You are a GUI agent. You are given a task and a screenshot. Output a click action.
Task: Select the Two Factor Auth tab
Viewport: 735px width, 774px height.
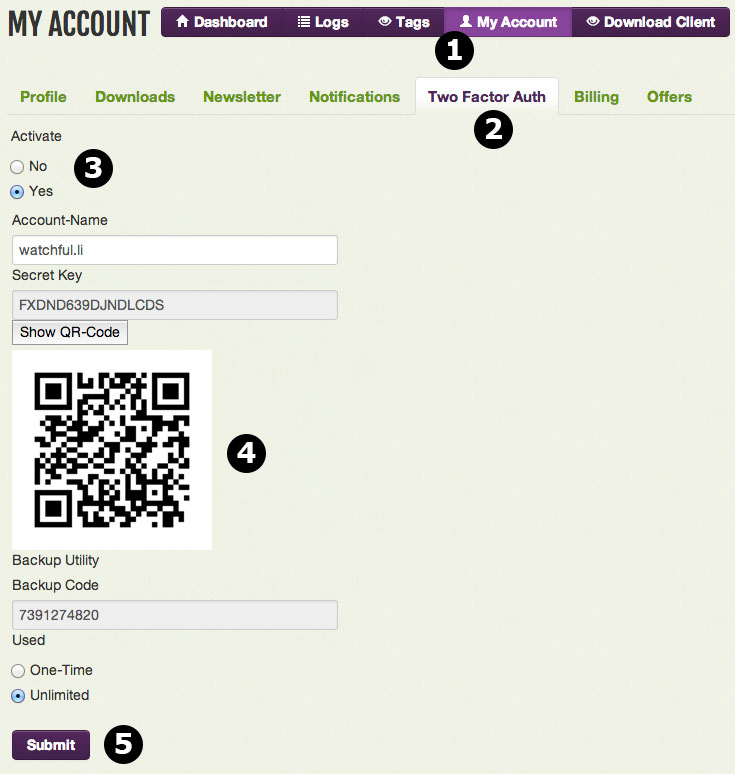point(487,97)
